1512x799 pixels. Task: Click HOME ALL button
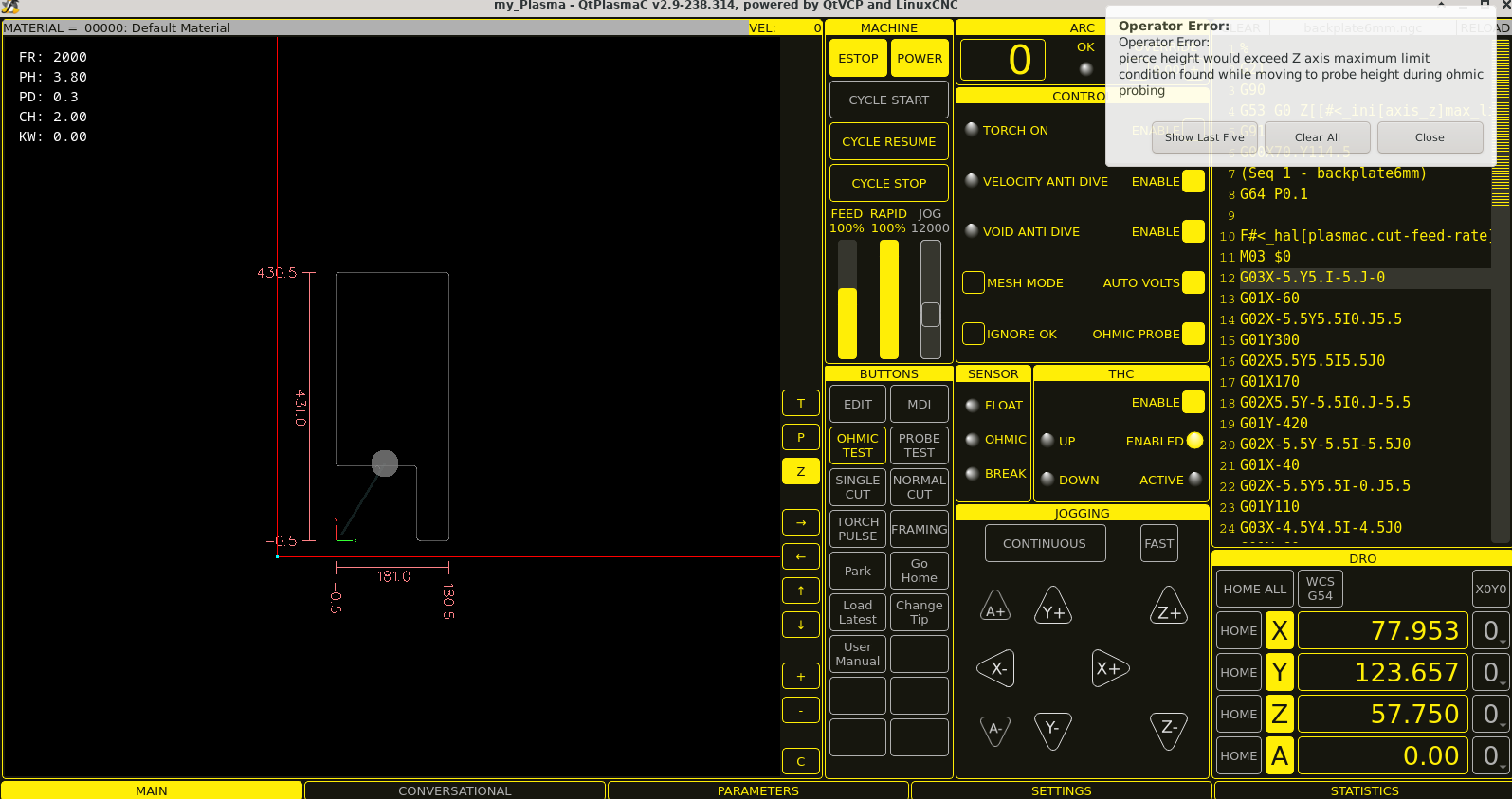1255,589
